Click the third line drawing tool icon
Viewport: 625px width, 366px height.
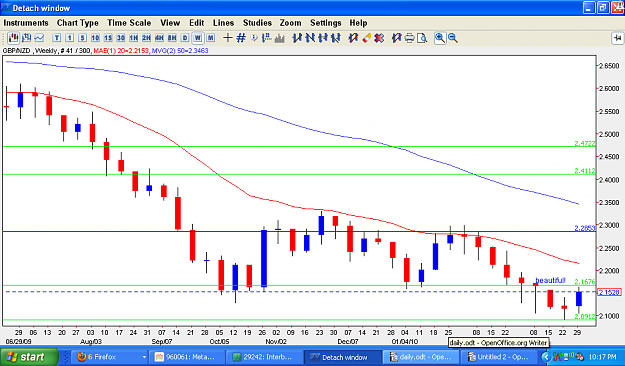pyautogui.click(x=323, y=38)
